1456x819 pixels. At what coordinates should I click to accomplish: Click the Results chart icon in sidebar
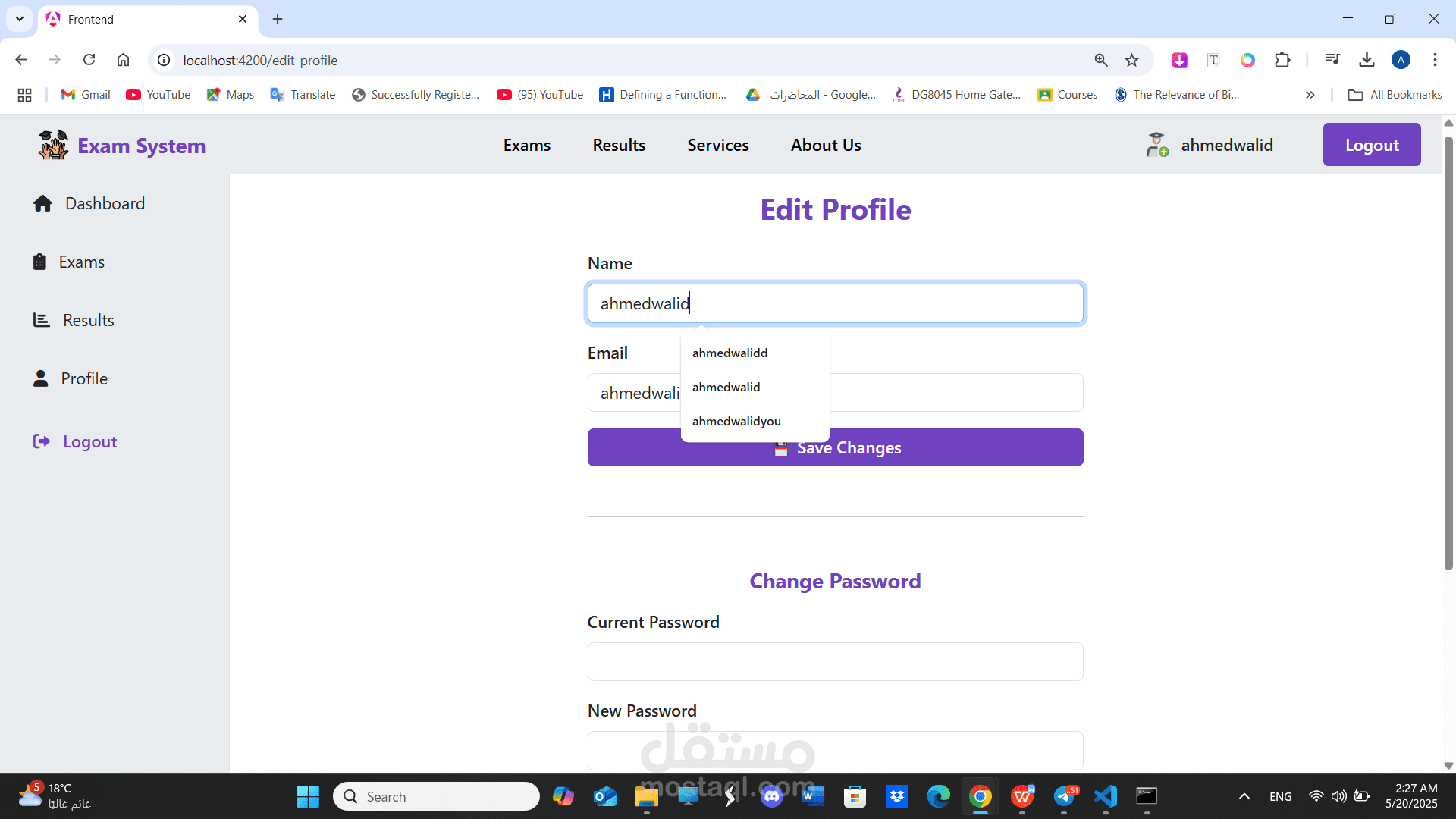tap(41, 320)
